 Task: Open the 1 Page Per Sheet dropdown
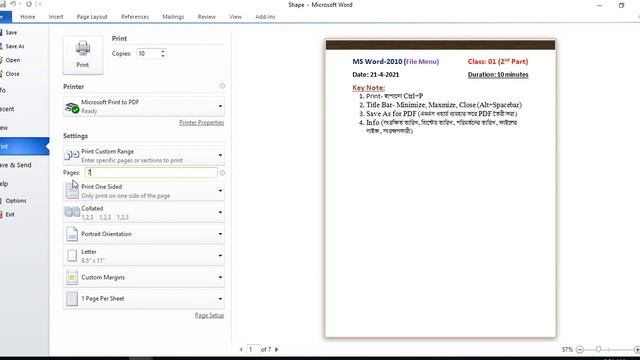point(144,299)
